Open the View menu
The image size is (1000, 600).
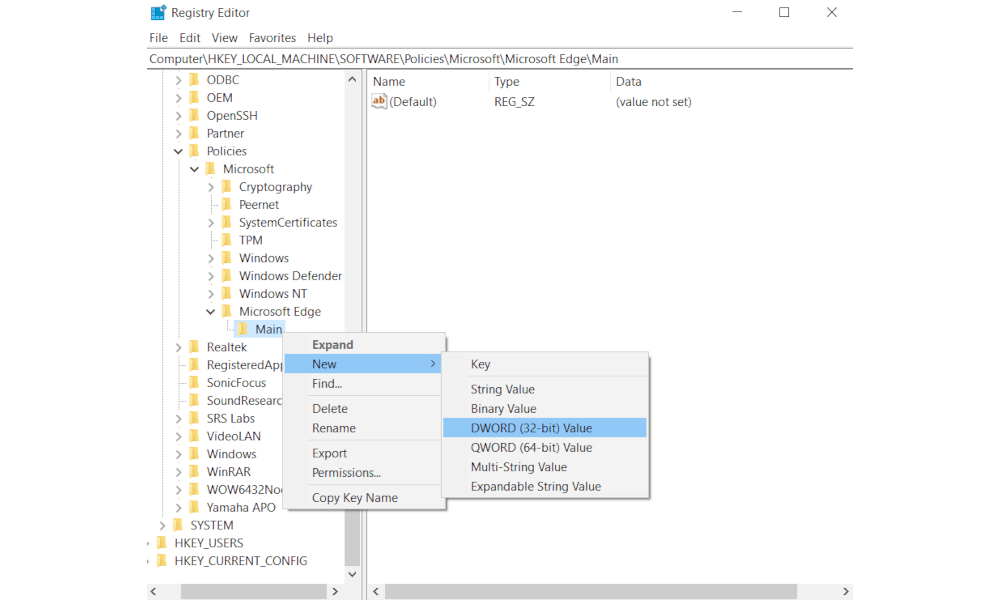click(224, 38)
